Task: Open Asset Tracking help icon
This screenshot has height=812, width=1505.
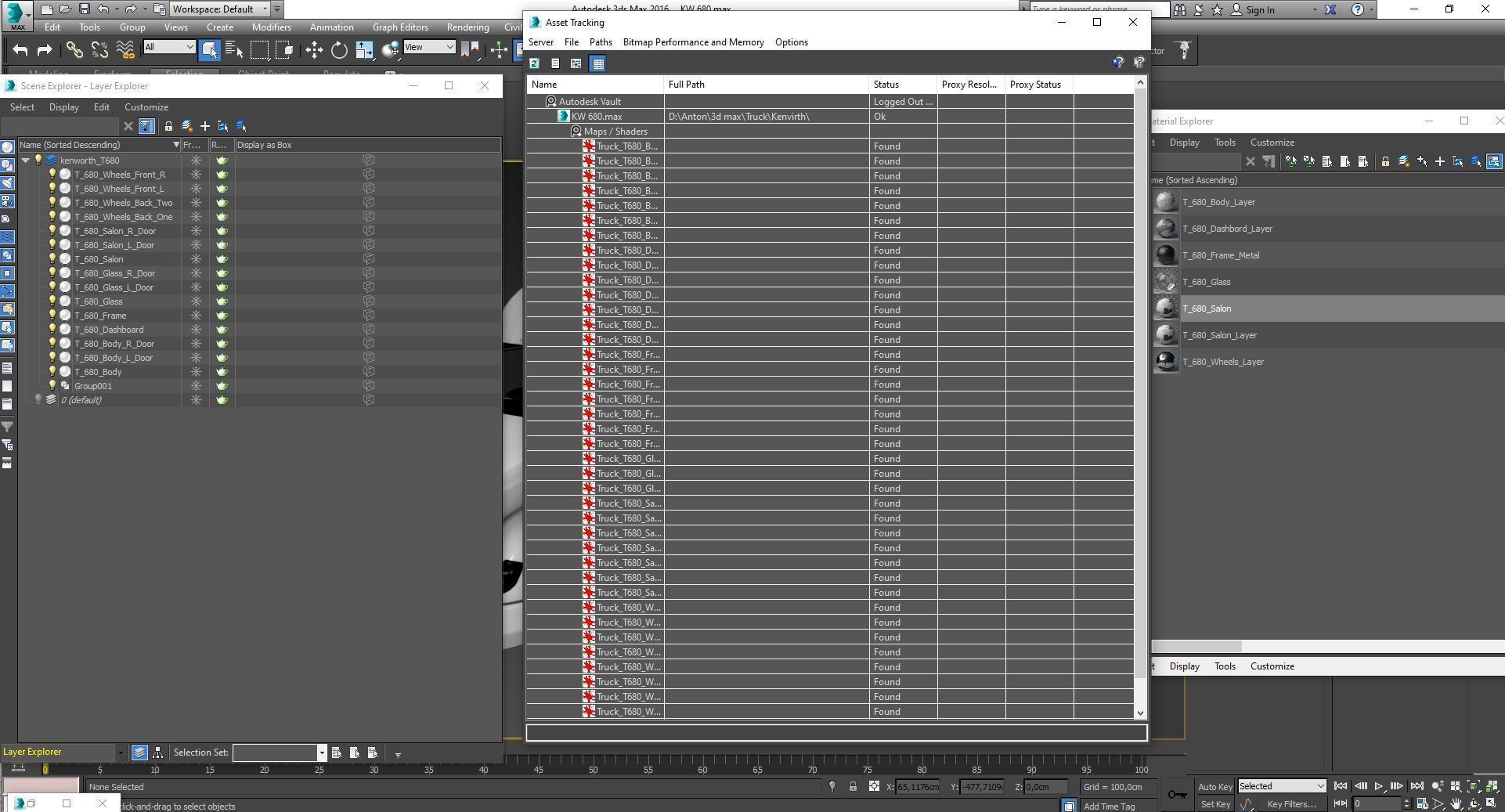Action: pyautogui.click(x=1118, y=63)
